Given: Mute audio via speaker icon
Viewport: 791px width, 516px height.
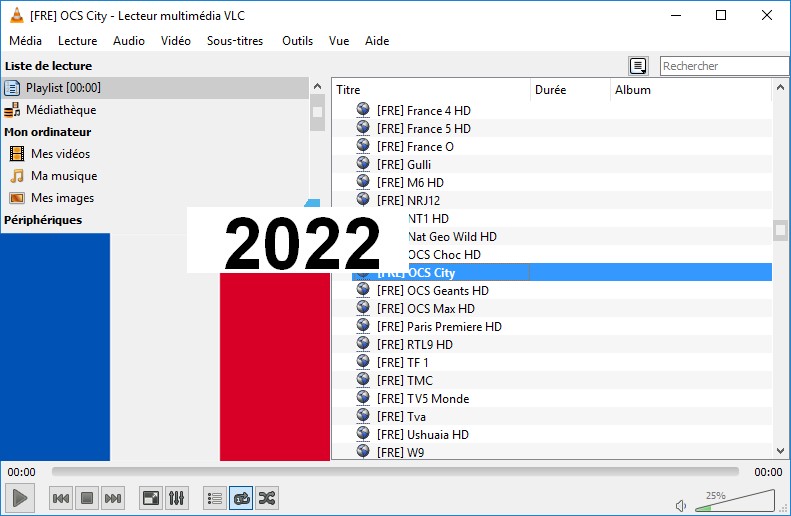Looking at the screenshot, I should pos(681,505).
